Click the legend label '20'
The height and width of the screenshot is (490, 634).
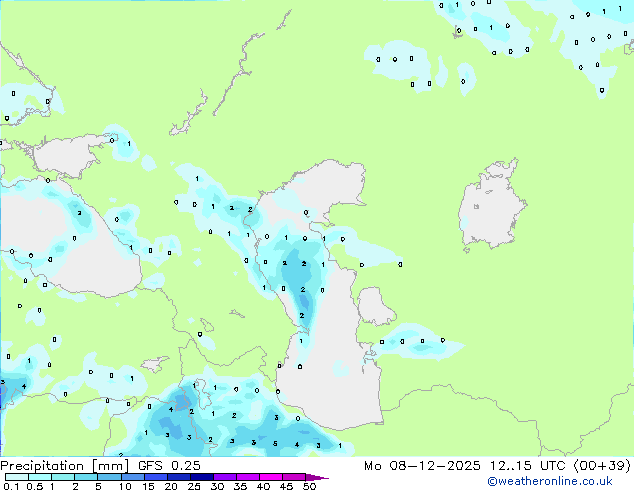point(171,486)
